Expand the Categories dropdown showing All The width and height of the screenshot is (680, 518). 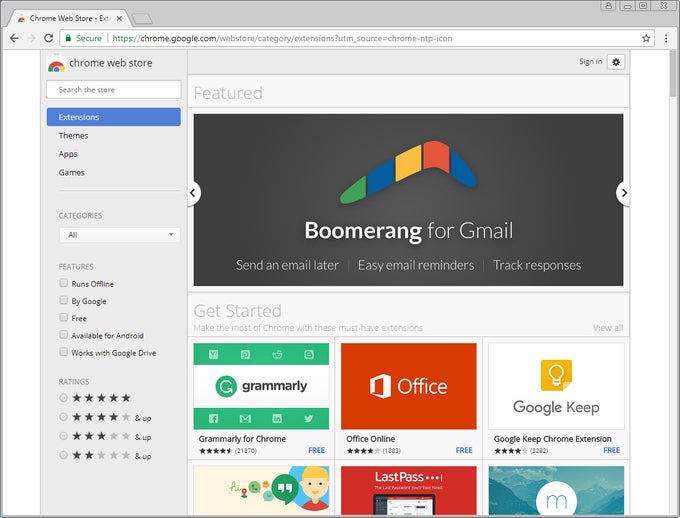point(119,235)
